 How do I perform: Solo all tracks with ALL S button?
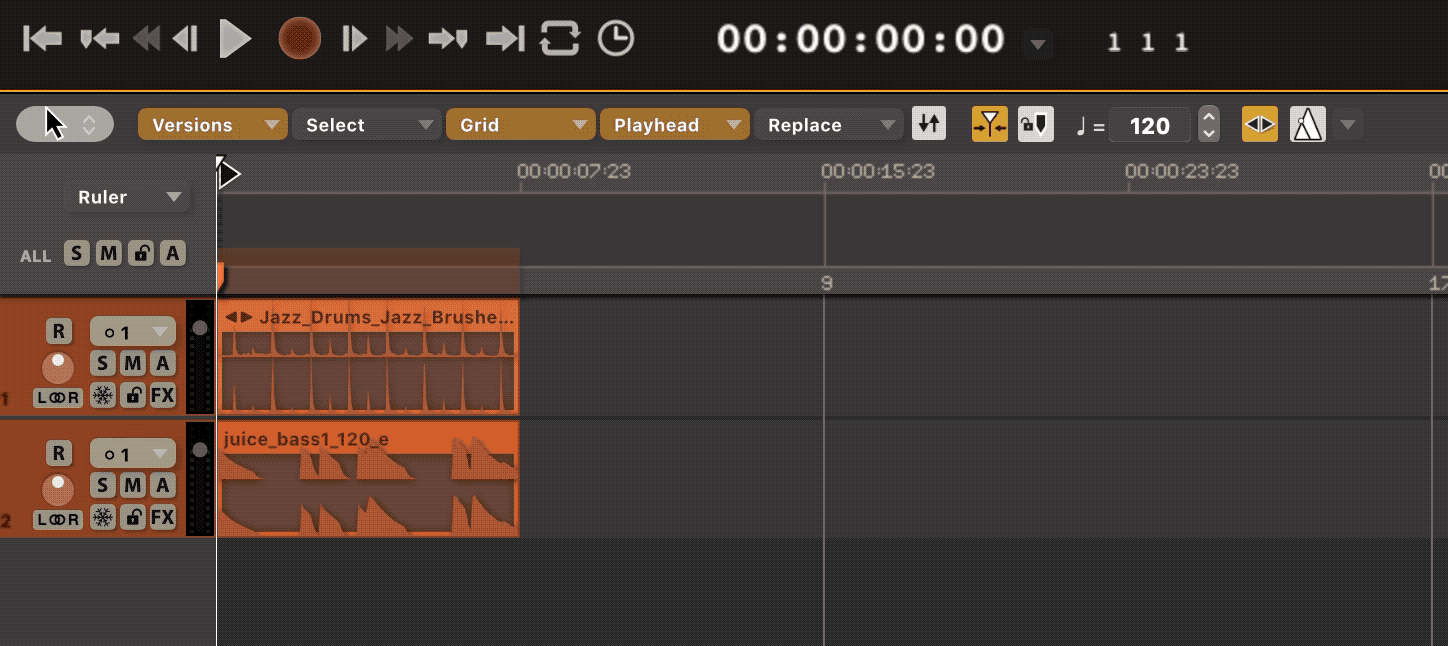click(77, 253)
